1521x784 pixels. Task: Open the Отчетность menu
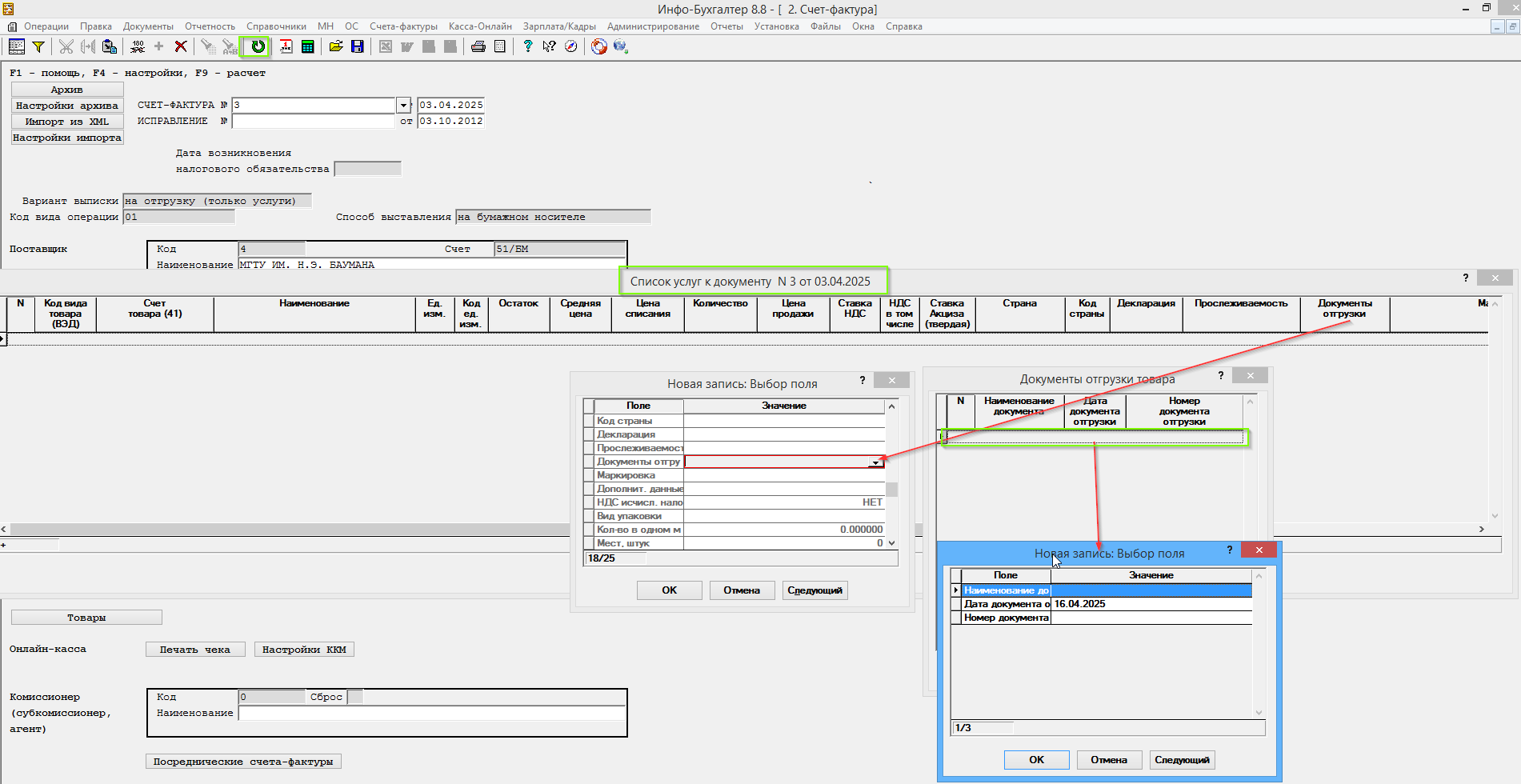pyautogui.click(x=210, y=26)
